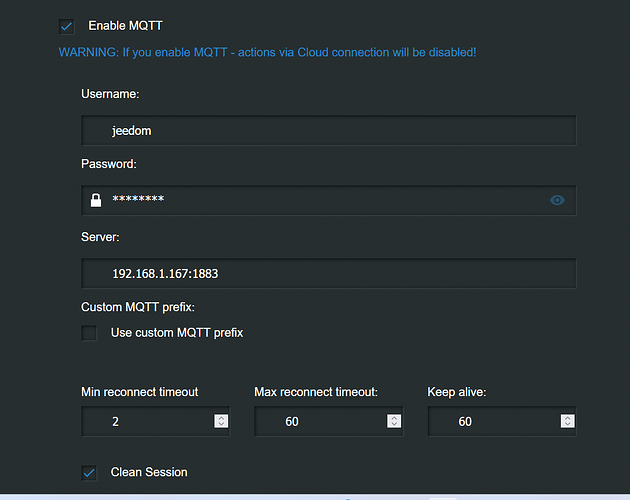The height and width of the screenshot is (500, 630).
Task: Focus the Username field containing jeedom
Action: tap(328, 131)
